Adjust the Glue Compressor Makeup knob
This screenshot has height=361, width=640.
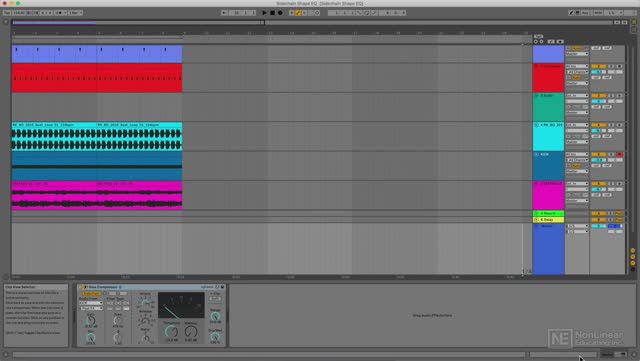191,332
